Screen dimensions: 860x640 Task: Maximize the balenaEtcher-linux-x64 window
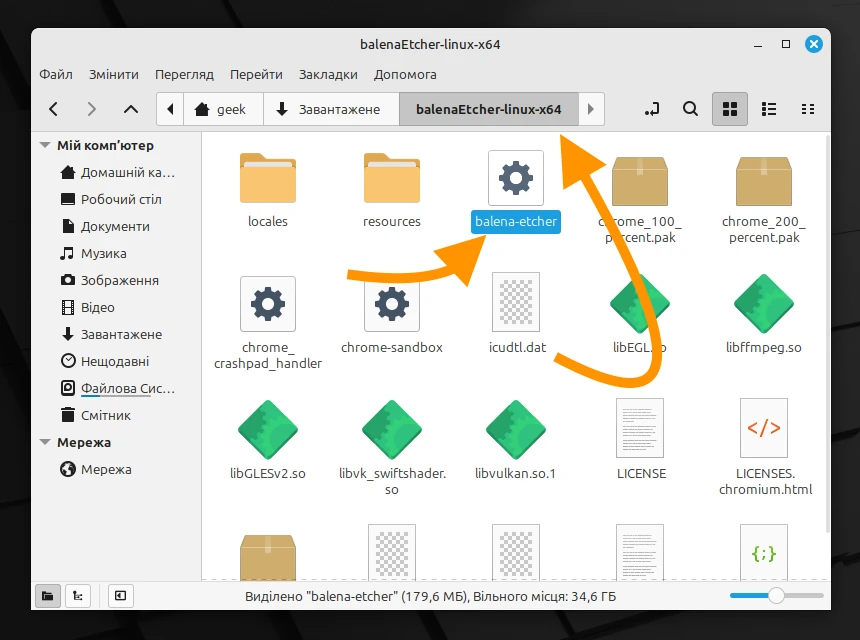pyautogui.click(x=786, y=44)
